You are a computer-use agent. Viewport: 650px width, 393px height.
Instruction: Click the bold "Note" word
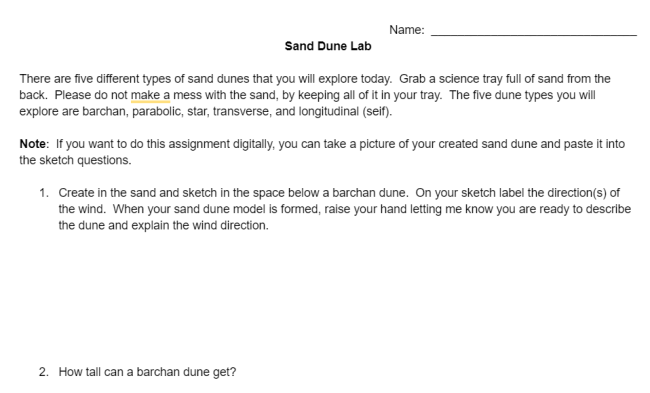tap(32, 144)
